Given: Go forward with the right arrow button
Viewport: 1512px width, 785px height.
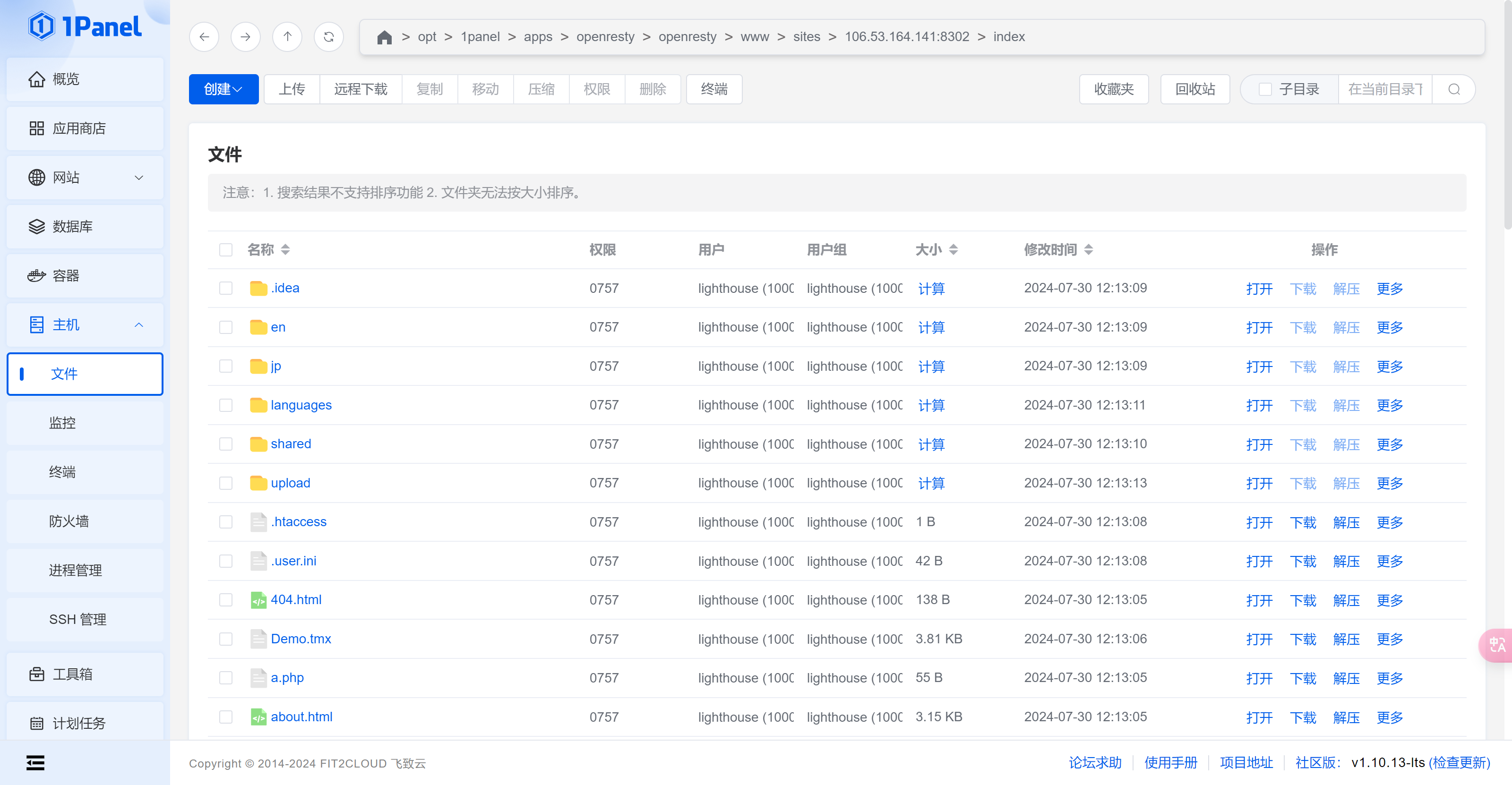Looking at the screenshot, I should tap(245, 37).
